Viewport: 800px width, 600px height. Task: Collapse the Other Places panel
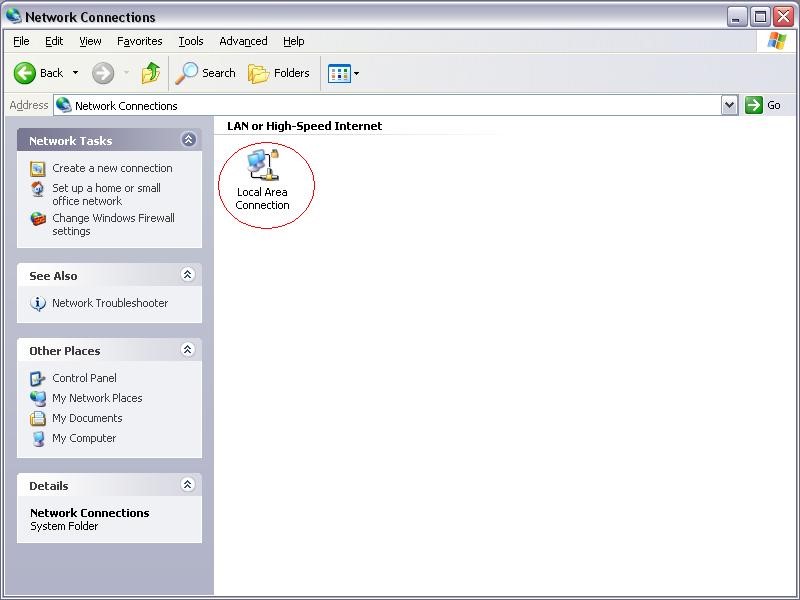(x=188, y=350)
